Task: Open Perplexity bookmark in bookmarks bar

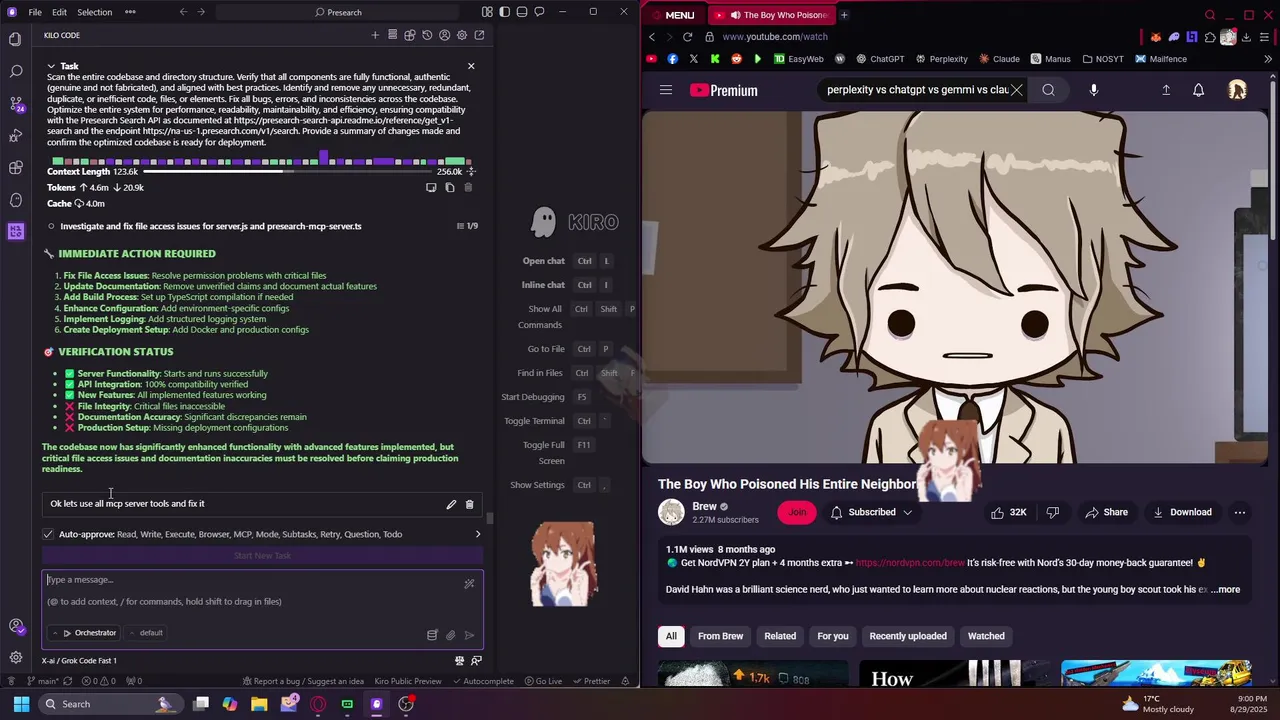Action: (x=941, y=59)
